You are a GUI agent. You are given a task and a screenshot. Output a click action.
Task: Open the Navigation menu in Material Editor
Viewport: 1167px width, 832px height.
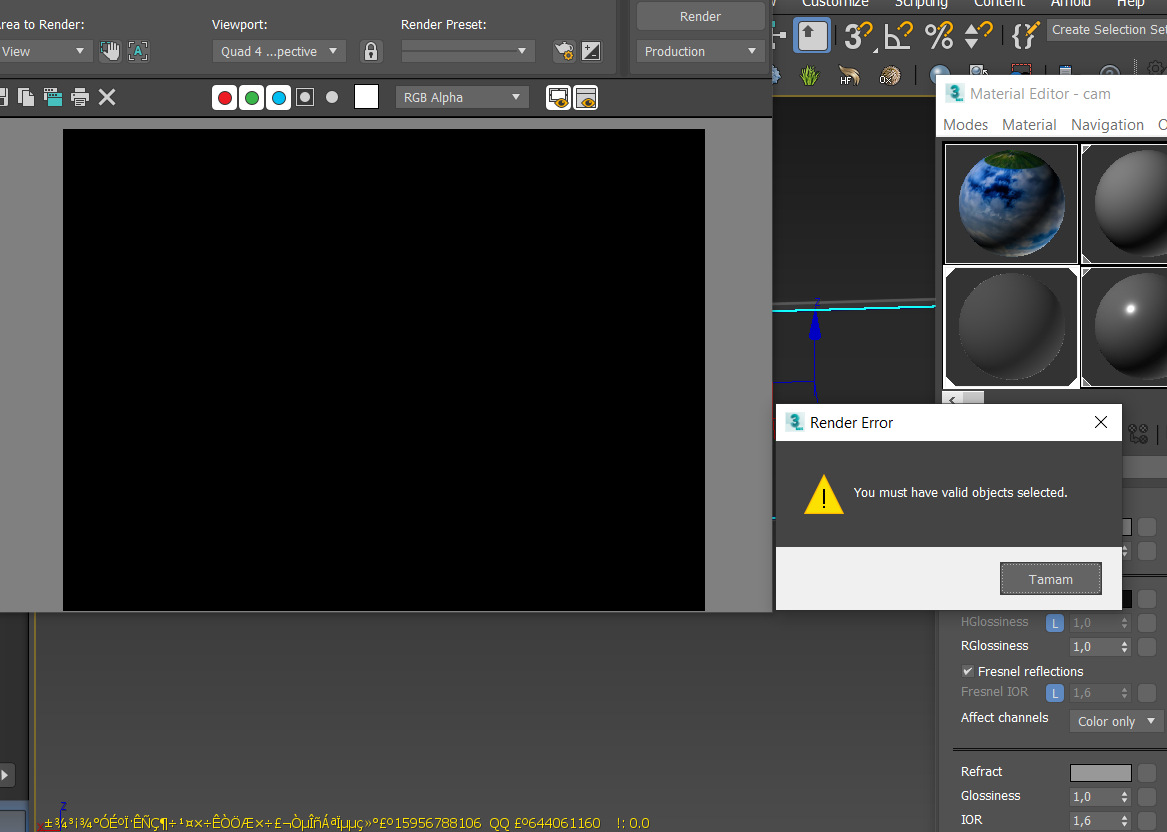[x=1107, y=125]
